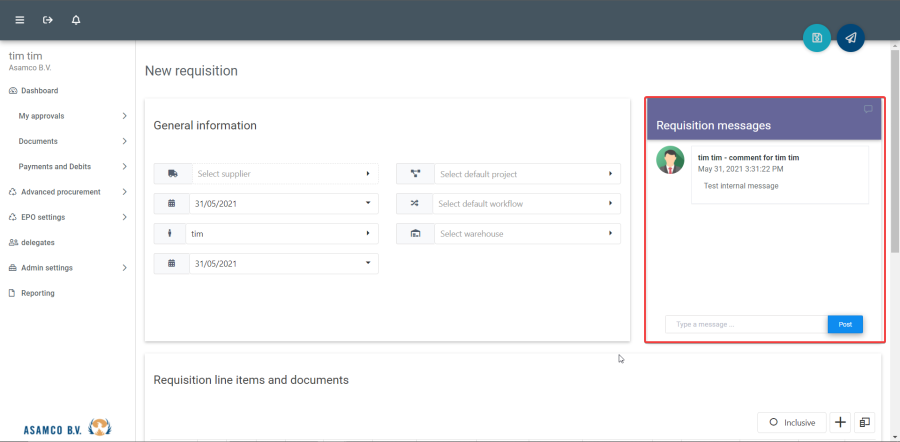Open the Select warehouse dropdown
This screenshot has height=442, width=900.
pos(524,234)
